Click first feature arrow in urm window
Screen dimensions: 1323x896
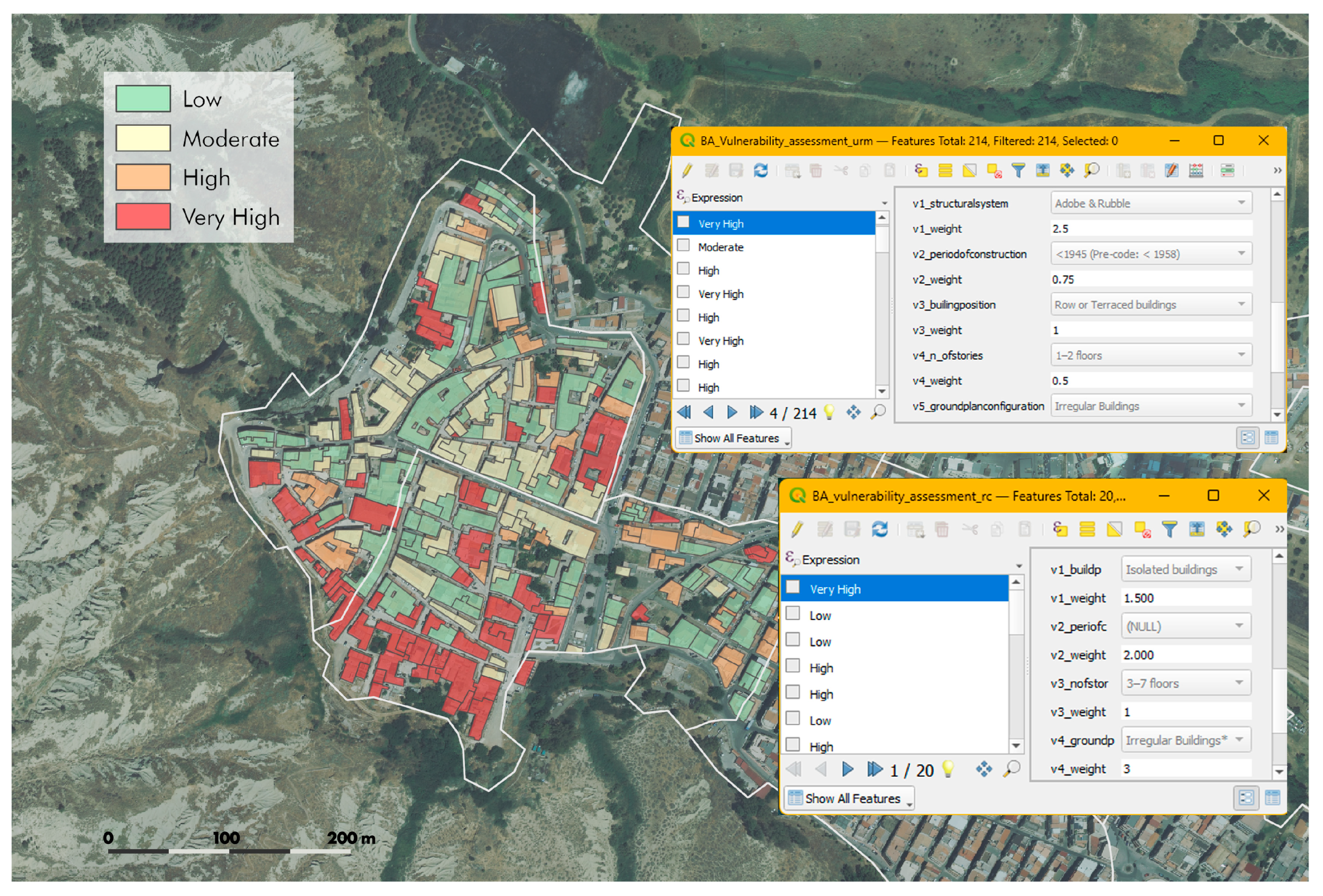click(x=684, y=412)
